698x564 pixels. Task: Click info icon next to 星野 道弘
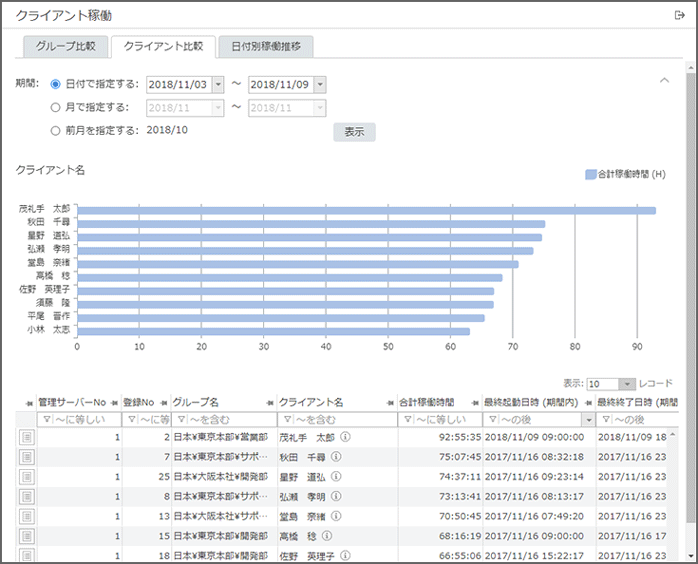(336, 476)
